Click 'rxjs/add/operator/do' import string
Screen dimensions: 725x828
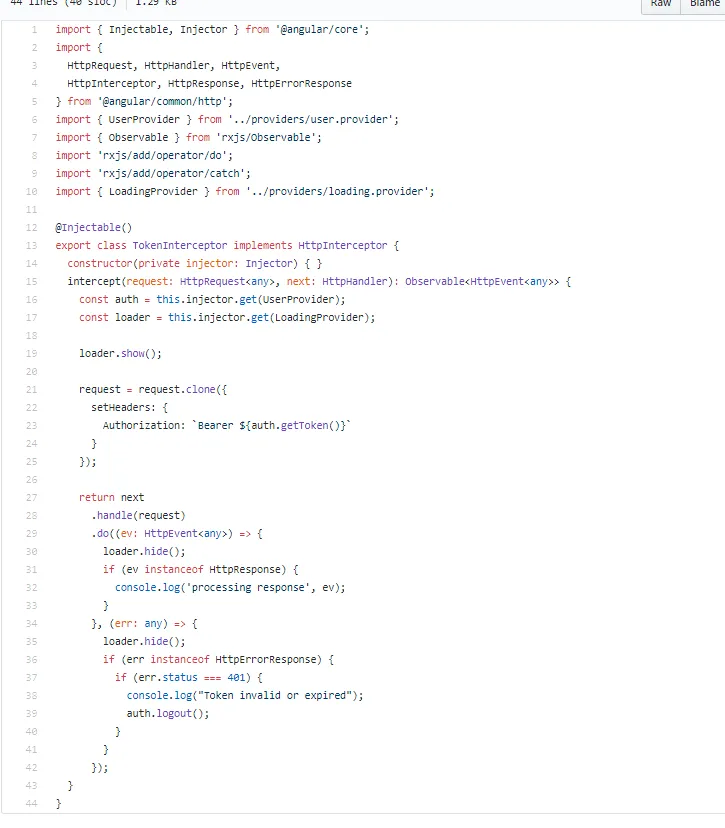point(162,155)
